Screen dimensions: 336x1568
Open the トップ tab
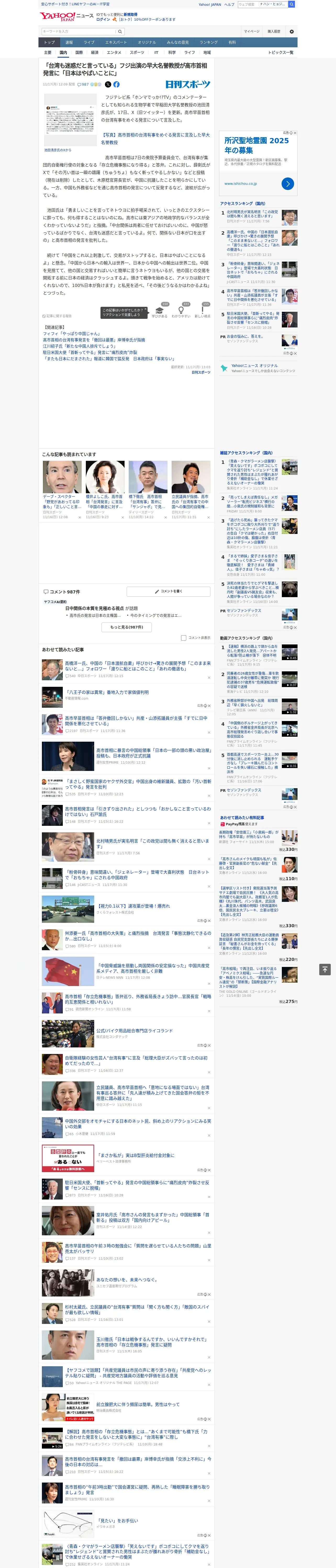point(49,43)
